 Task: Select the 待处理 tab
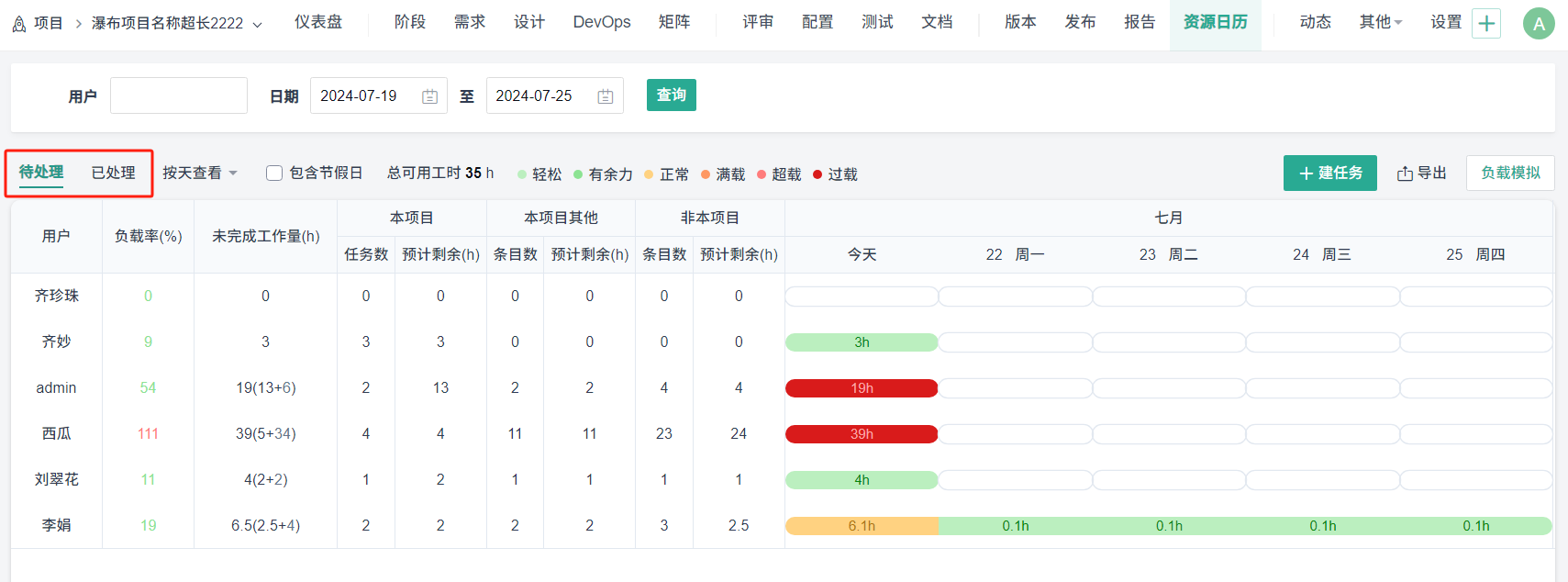[x=41, y=173]
